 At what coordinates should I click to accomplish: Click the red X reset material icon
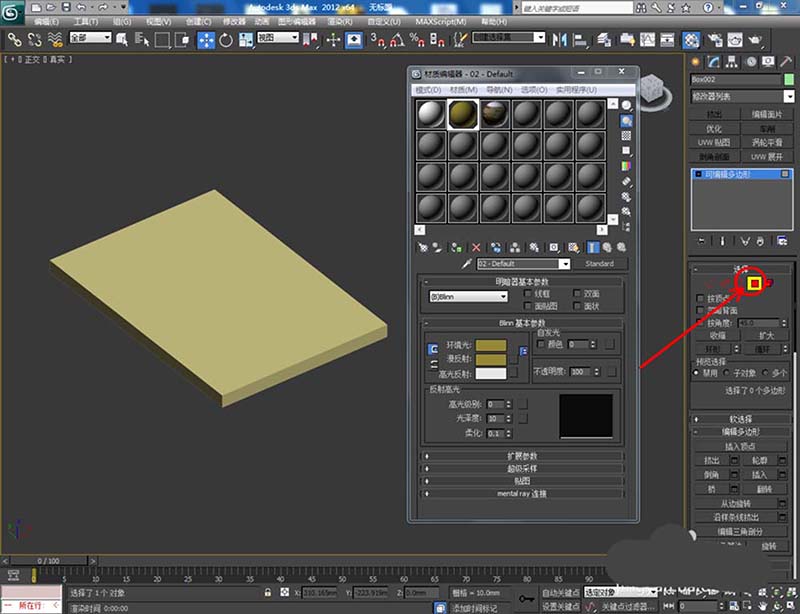click(x=476, y=246)
